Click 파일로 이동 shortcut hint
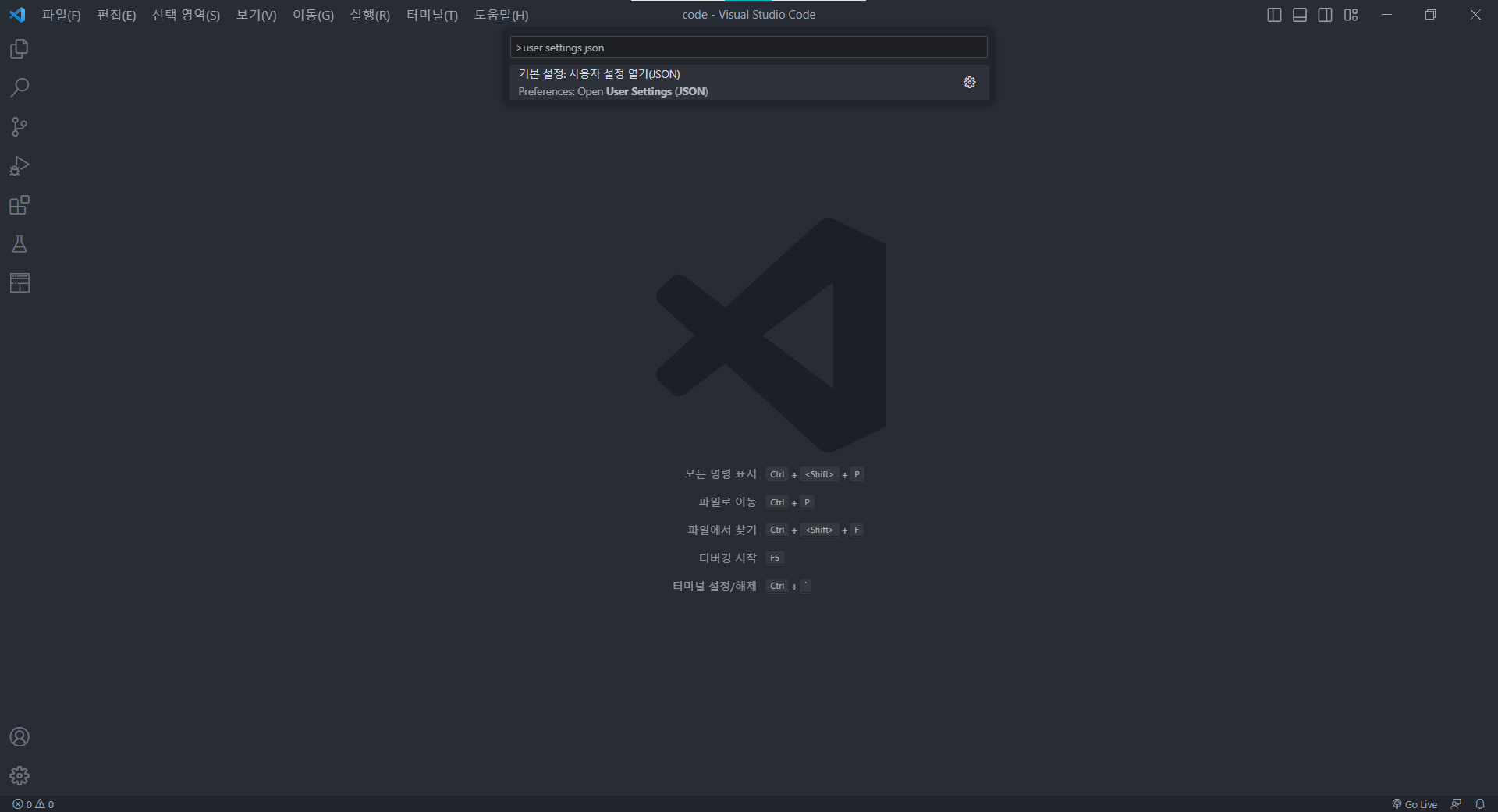The image size is (1498, 812). (x=756, y=502)
